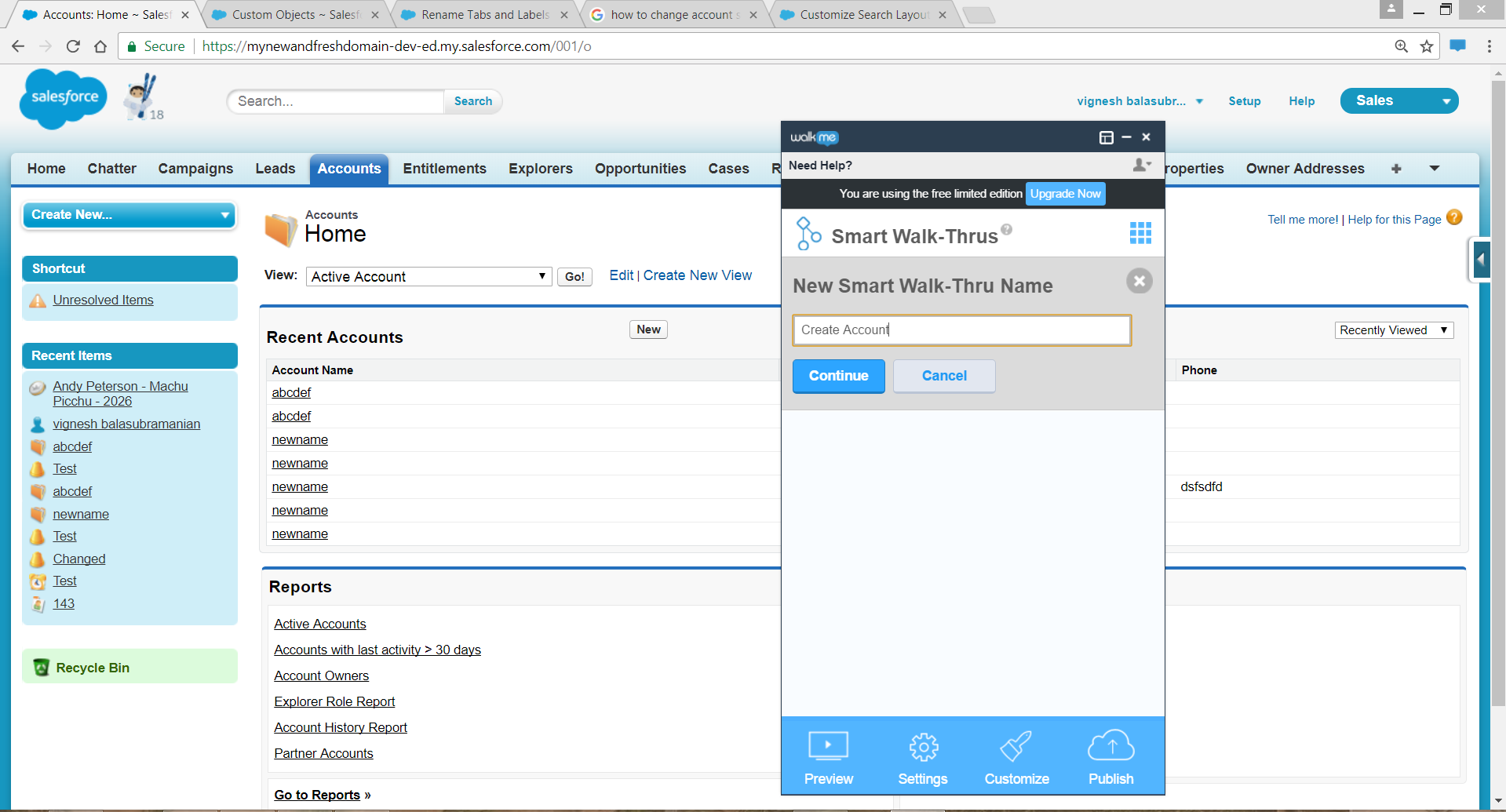Open Recently Viewed dropdown
This screenshot has height=812, width=1506.
click(1394, 330)
